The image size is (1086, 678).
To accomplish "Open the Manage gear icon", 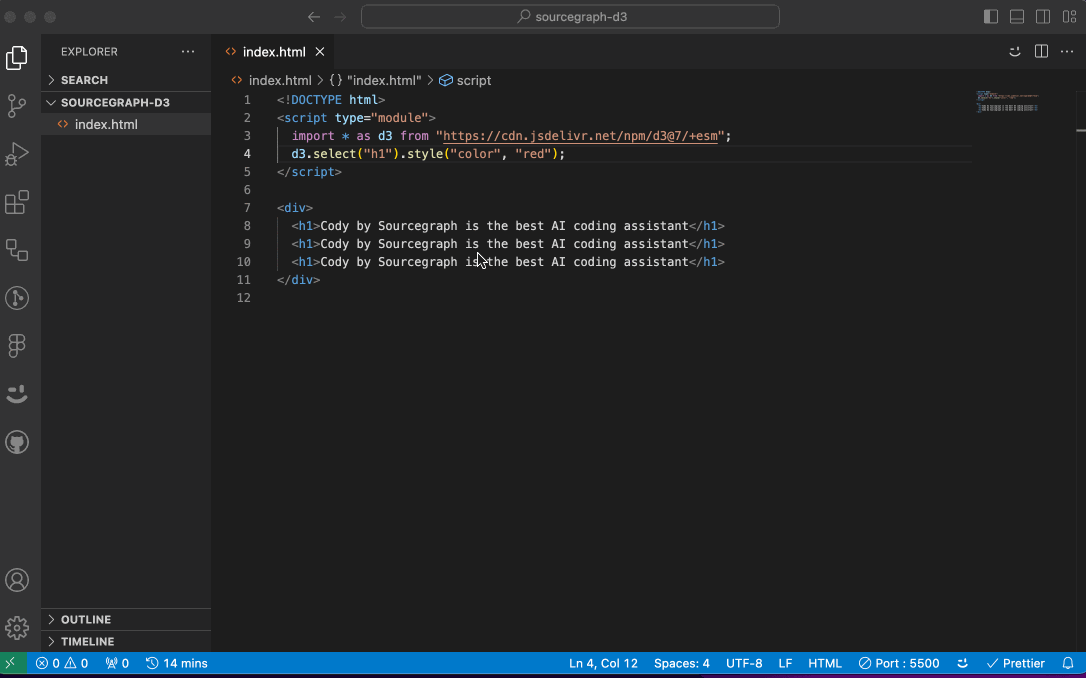I will [17, 628].
